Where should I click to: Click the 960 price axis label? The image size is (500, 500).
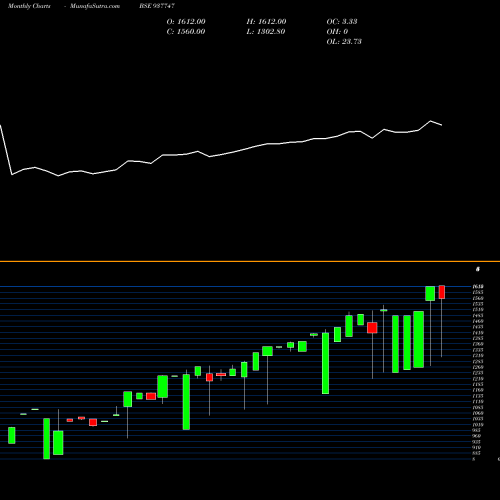click(477, 436)
